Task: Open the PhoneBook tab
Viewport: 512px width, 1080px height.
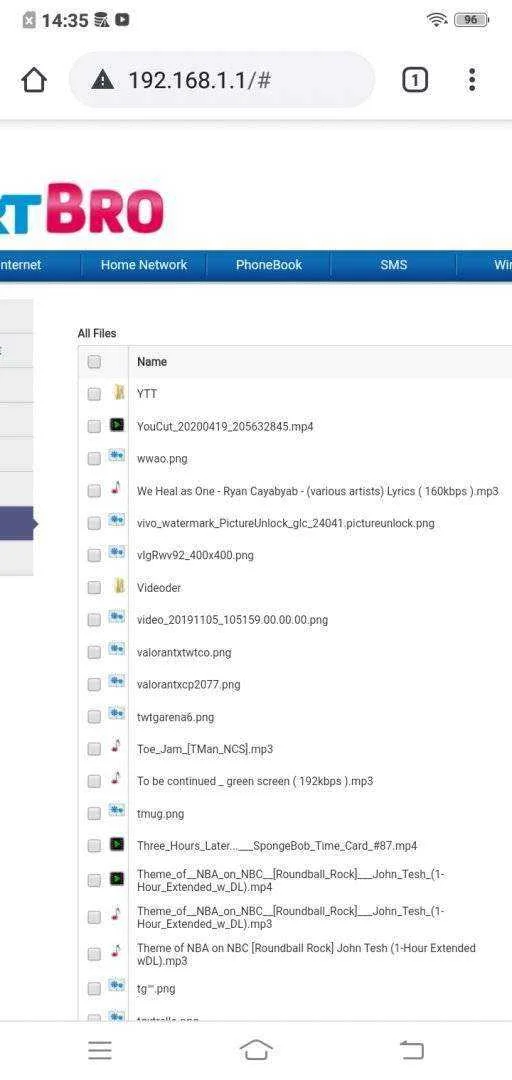Action: [x=269, y=264]
